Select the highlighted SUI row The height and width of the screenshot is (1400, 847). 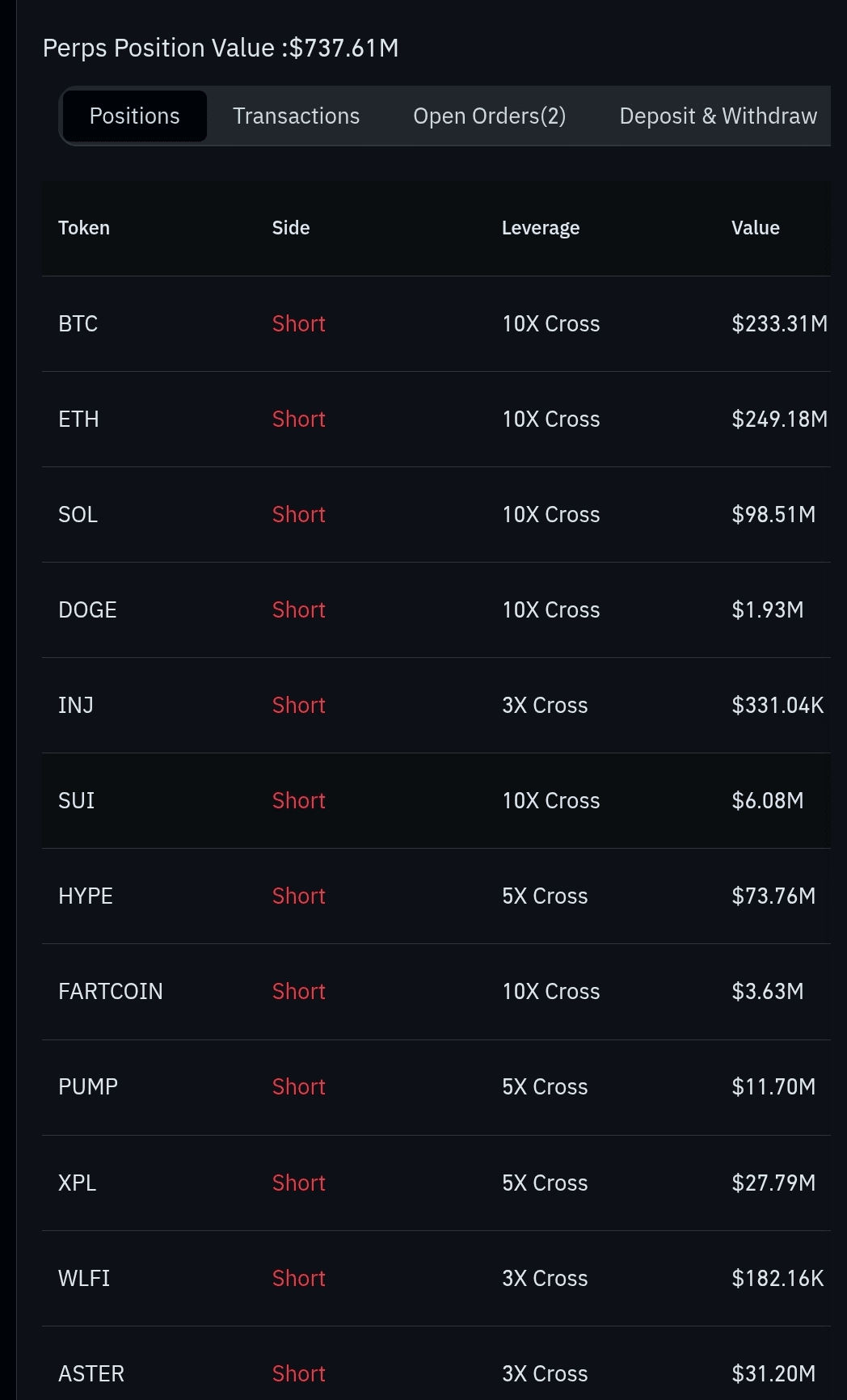[77, 801]
